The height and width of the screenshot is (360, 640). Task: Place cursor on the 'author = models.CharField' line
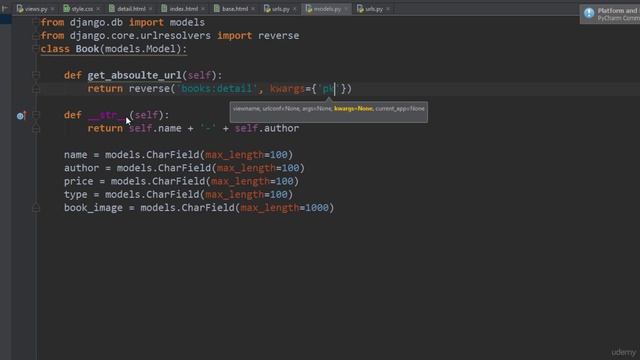[x=184, y=168]
